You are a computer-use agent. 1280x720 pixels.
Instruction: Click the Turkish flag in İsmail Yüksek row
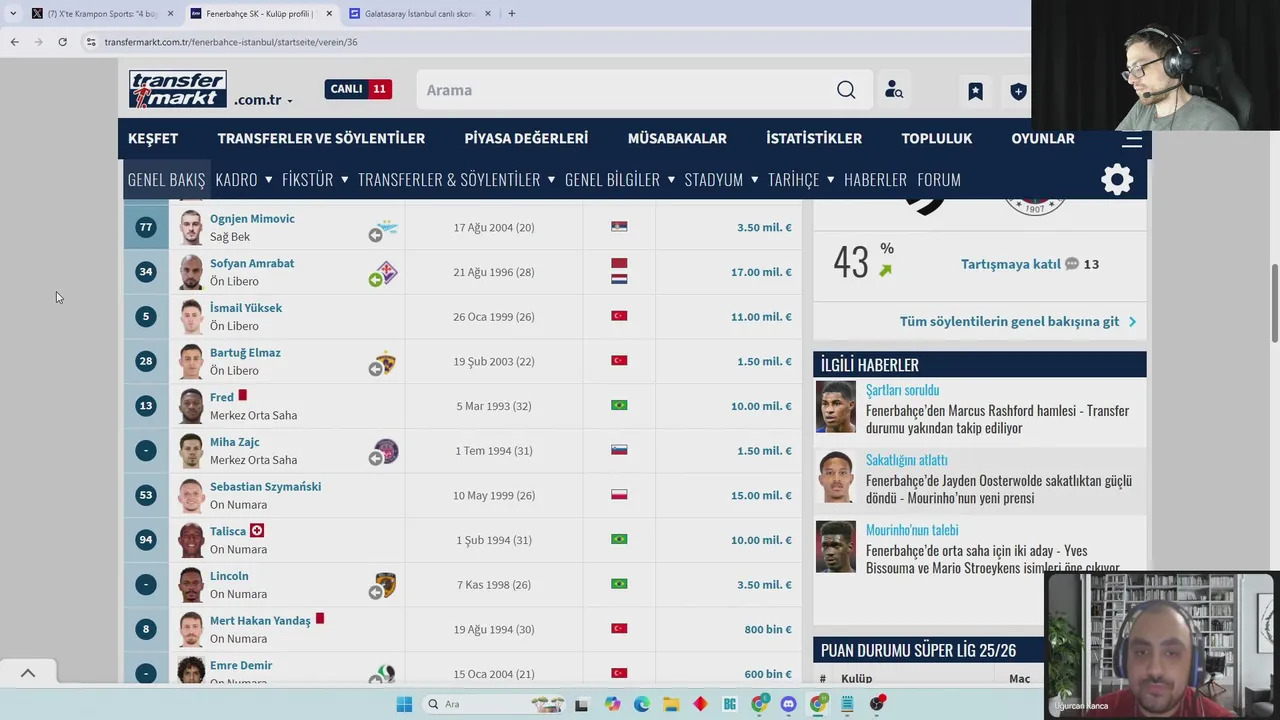coord(619,316)
